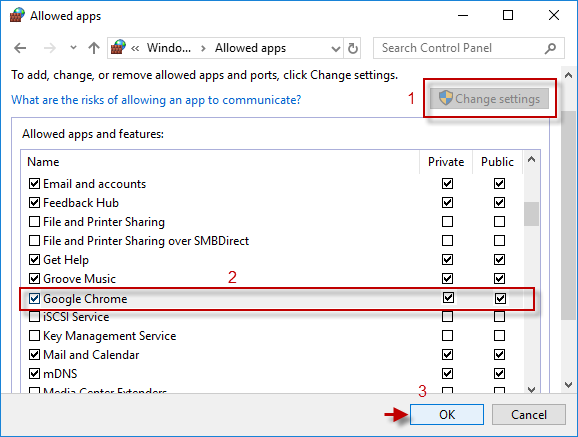This screenshot has width=578, height=437.
Task: Click the Back navigation arrow
Action: click(20, 48)
